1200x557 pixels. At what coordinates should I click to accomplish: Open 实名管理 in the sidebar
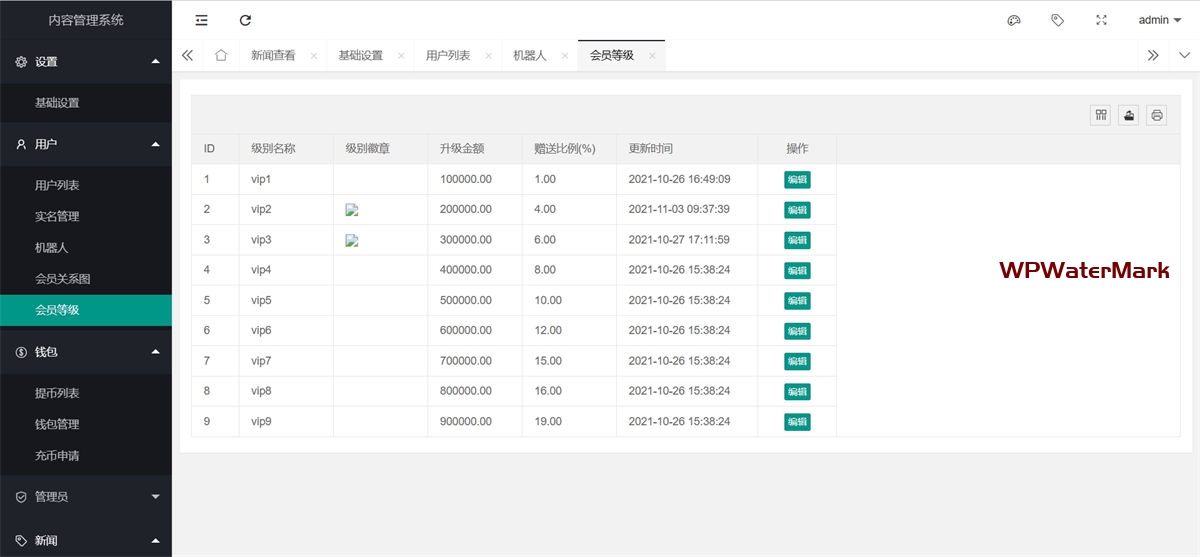(x=57, y=216)
